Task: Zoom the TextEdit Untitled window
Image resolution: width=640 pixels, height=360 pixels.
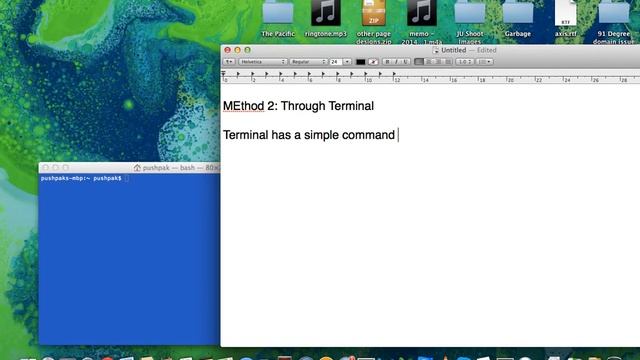Action: coord(247,50)
